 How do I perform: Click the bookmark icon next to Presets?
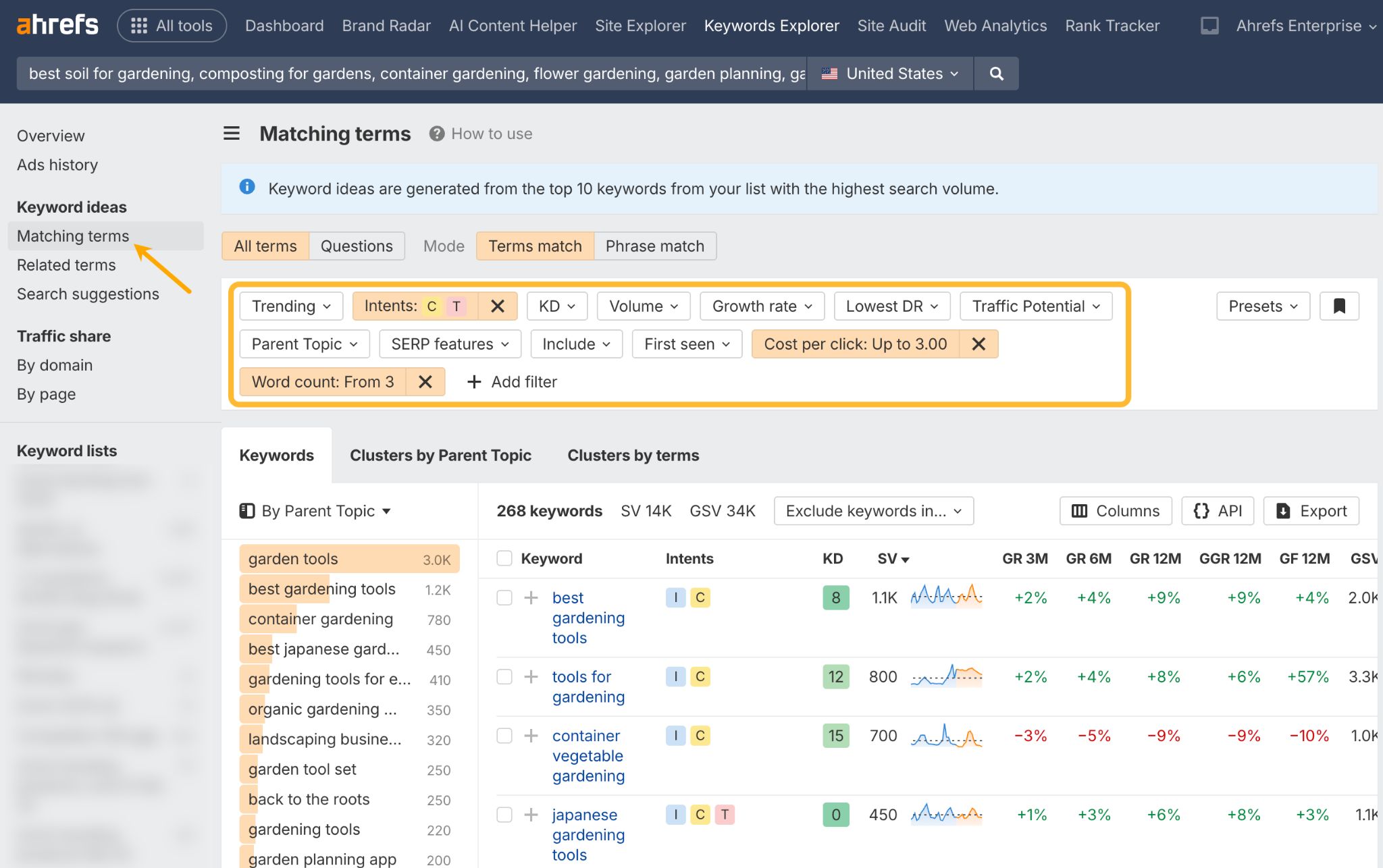pyautogui.click(x=1339, y=306)
